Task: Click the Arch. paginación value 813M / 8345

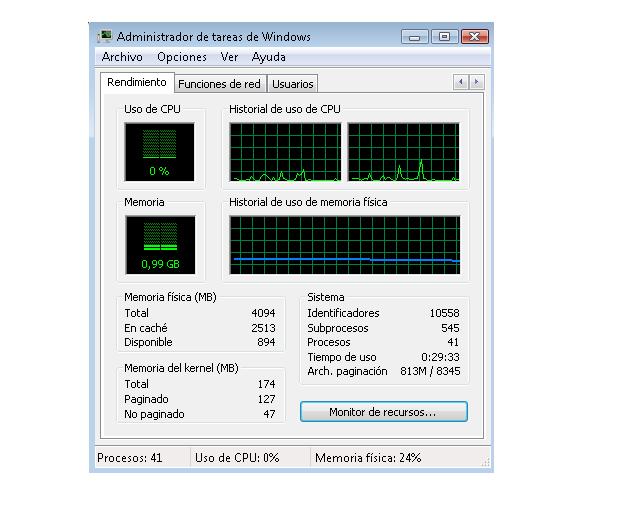Action: point(430,371)
